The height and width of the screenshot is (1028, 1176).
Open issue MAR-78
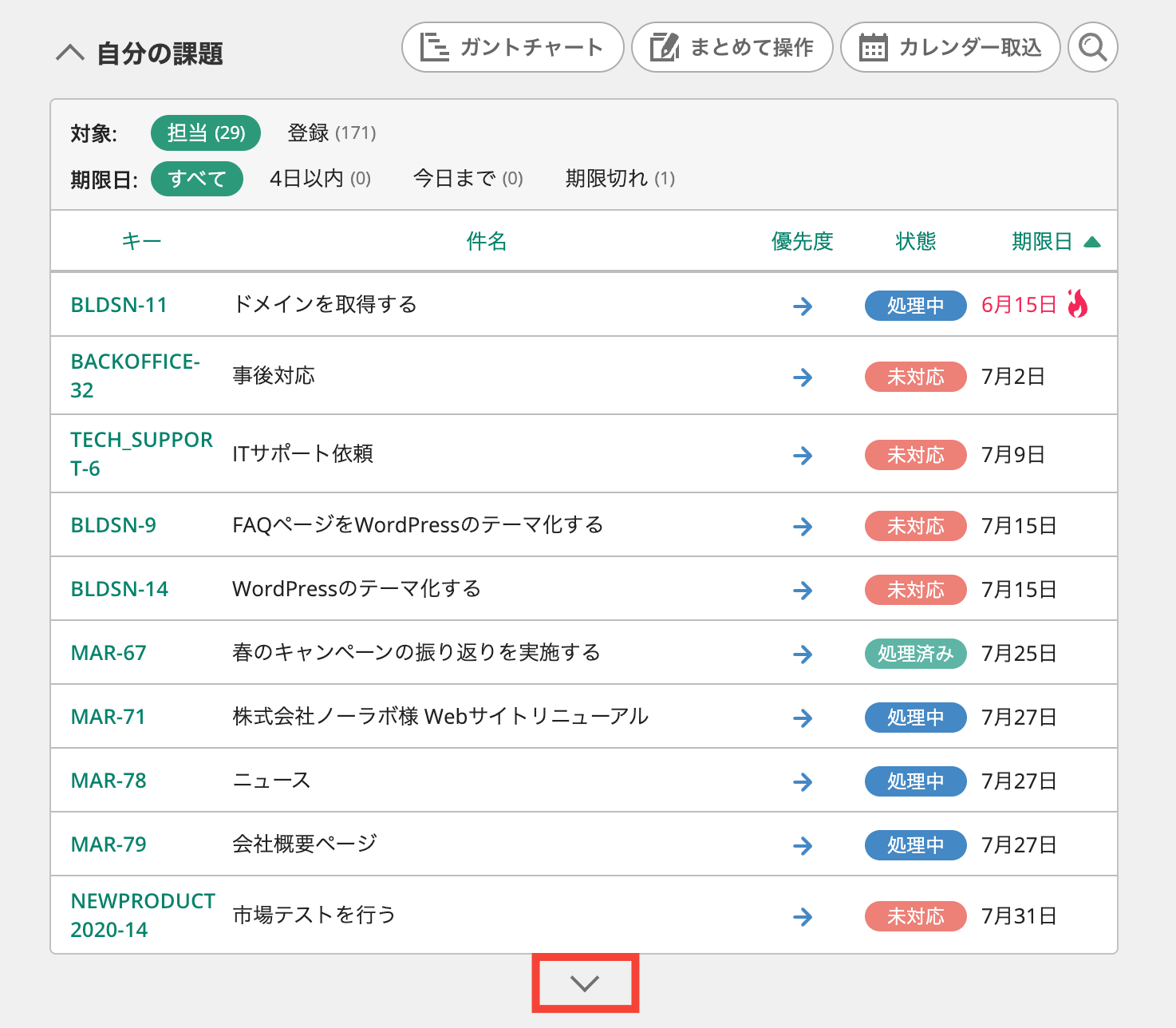coord(109,781)
